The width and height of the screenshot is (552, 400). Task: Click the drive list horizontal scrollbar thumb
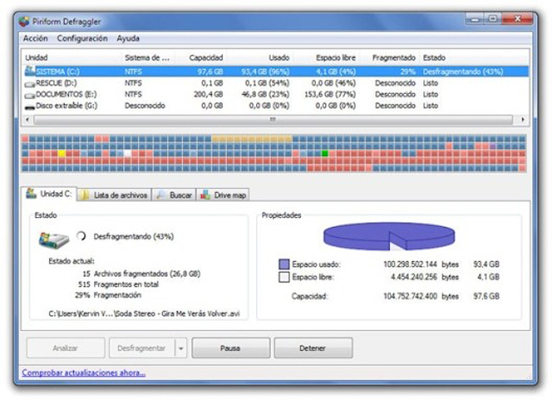point(273,120)
